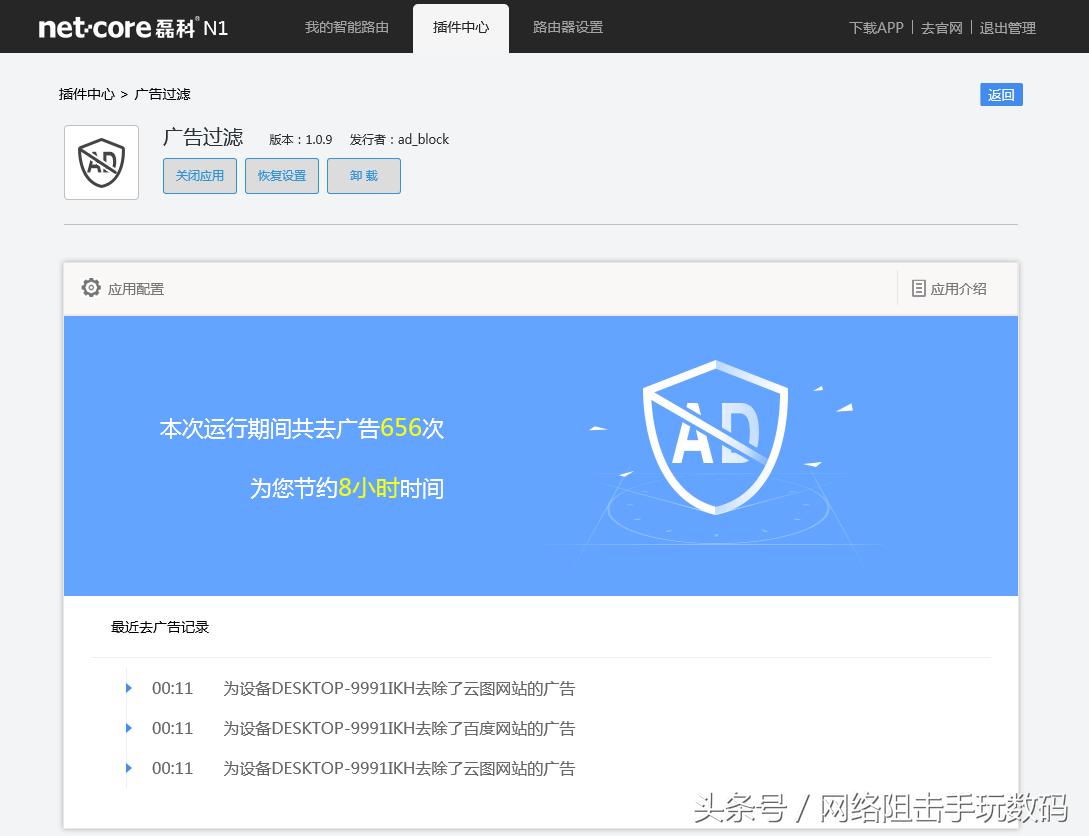
Task: Open 下载APP link
Action: pos(875,27)
